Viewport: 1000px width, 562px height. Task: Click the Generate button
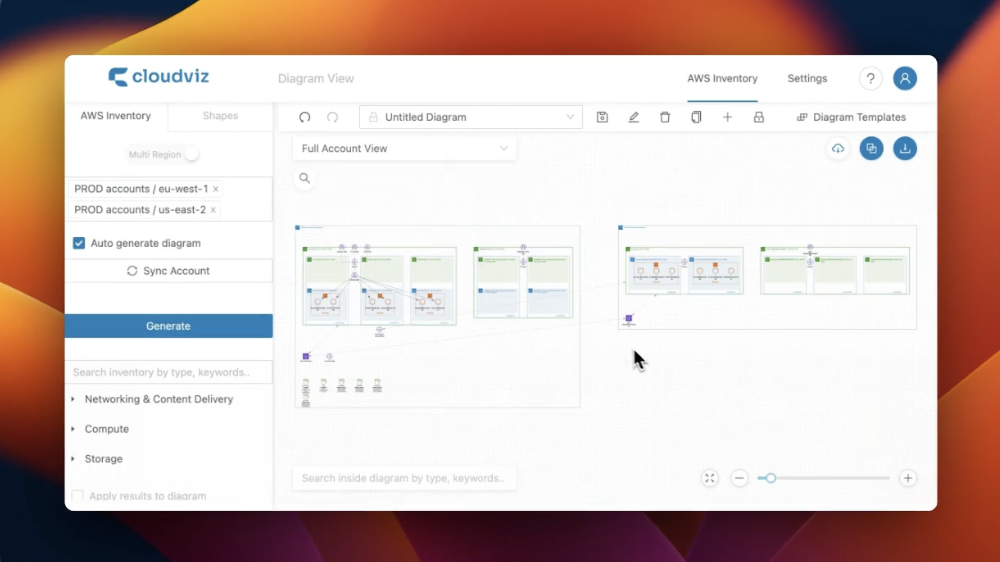168,326
